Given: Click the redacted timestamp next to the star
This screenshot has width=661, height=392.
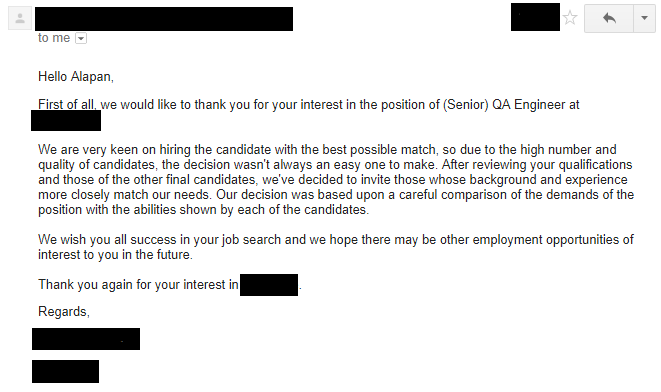Looking at the screenshot, I should tap(535, 17).
